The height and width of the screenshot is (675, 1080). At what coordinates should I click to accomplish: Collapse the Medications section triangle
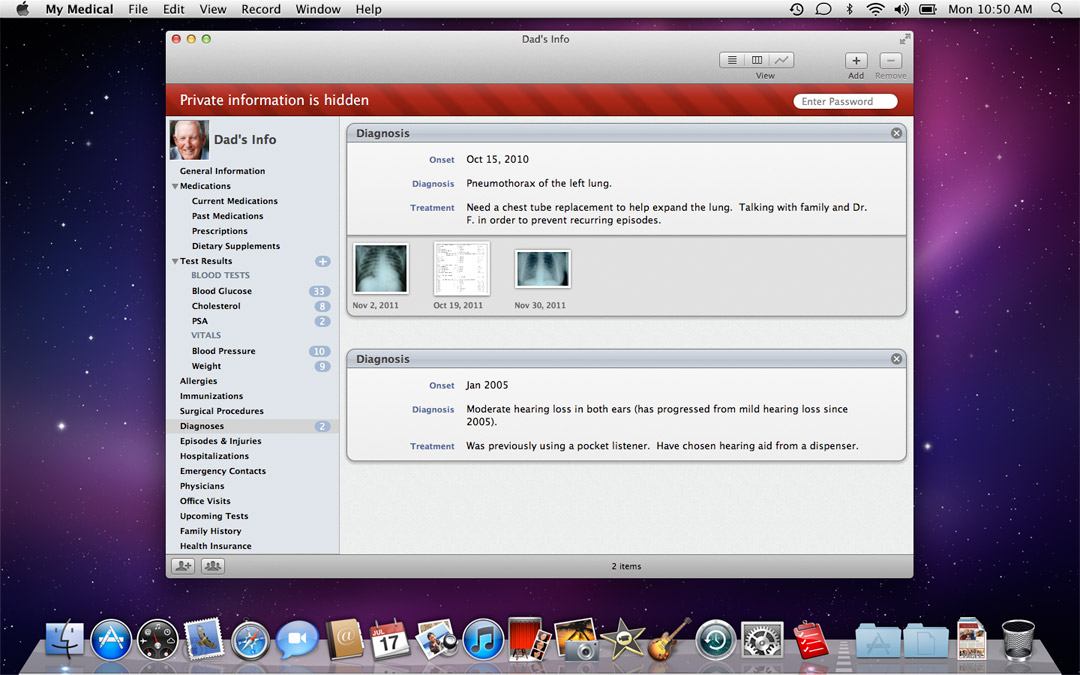click(x=175, y=186)
